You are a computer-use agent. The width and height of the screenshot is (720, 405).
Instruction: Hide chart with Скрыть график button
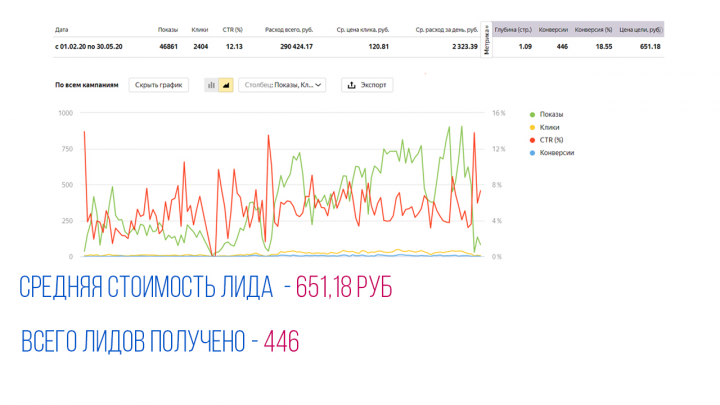click(158, 85)
